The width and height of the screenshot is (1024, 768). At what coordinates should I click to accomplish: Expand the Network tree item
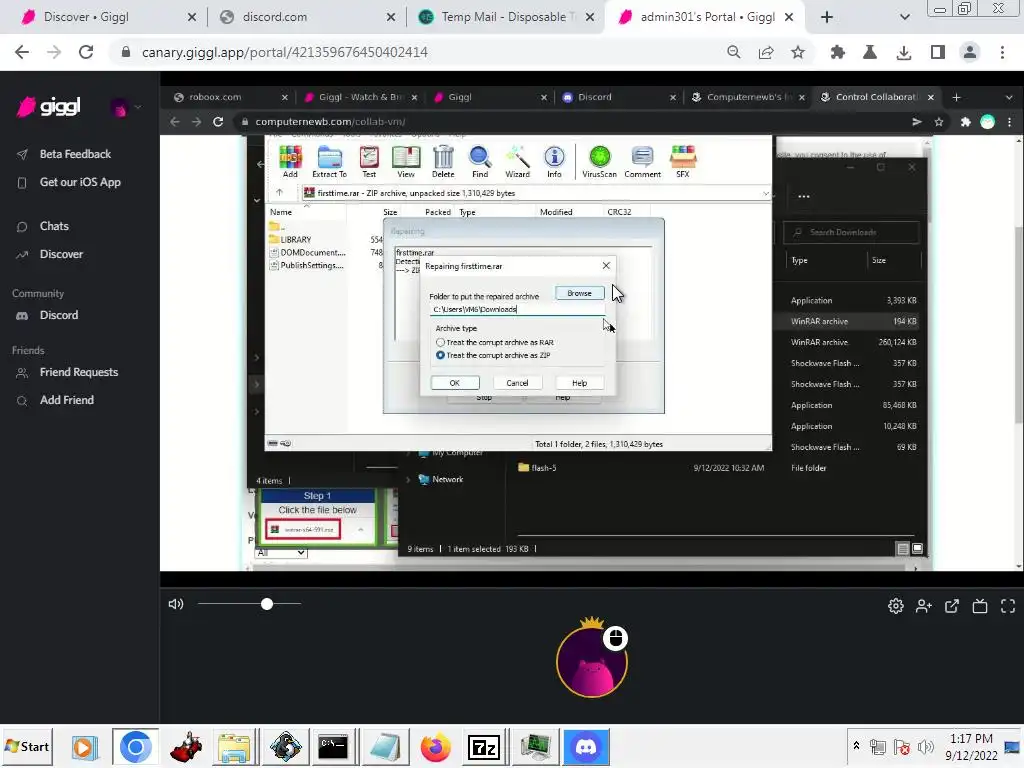[x=409, y=479]
